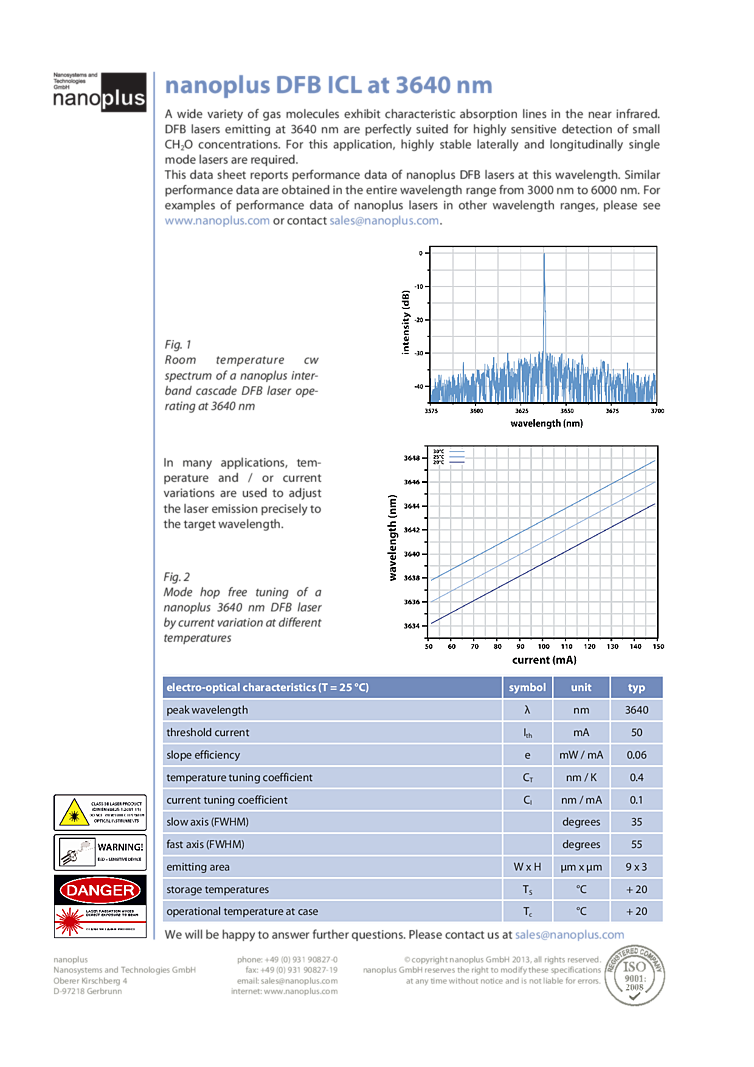This screenshot has width=754, height=1067.
Task: Click the ESD-sensitive device warning icon
Action: [x=98, y=852]
